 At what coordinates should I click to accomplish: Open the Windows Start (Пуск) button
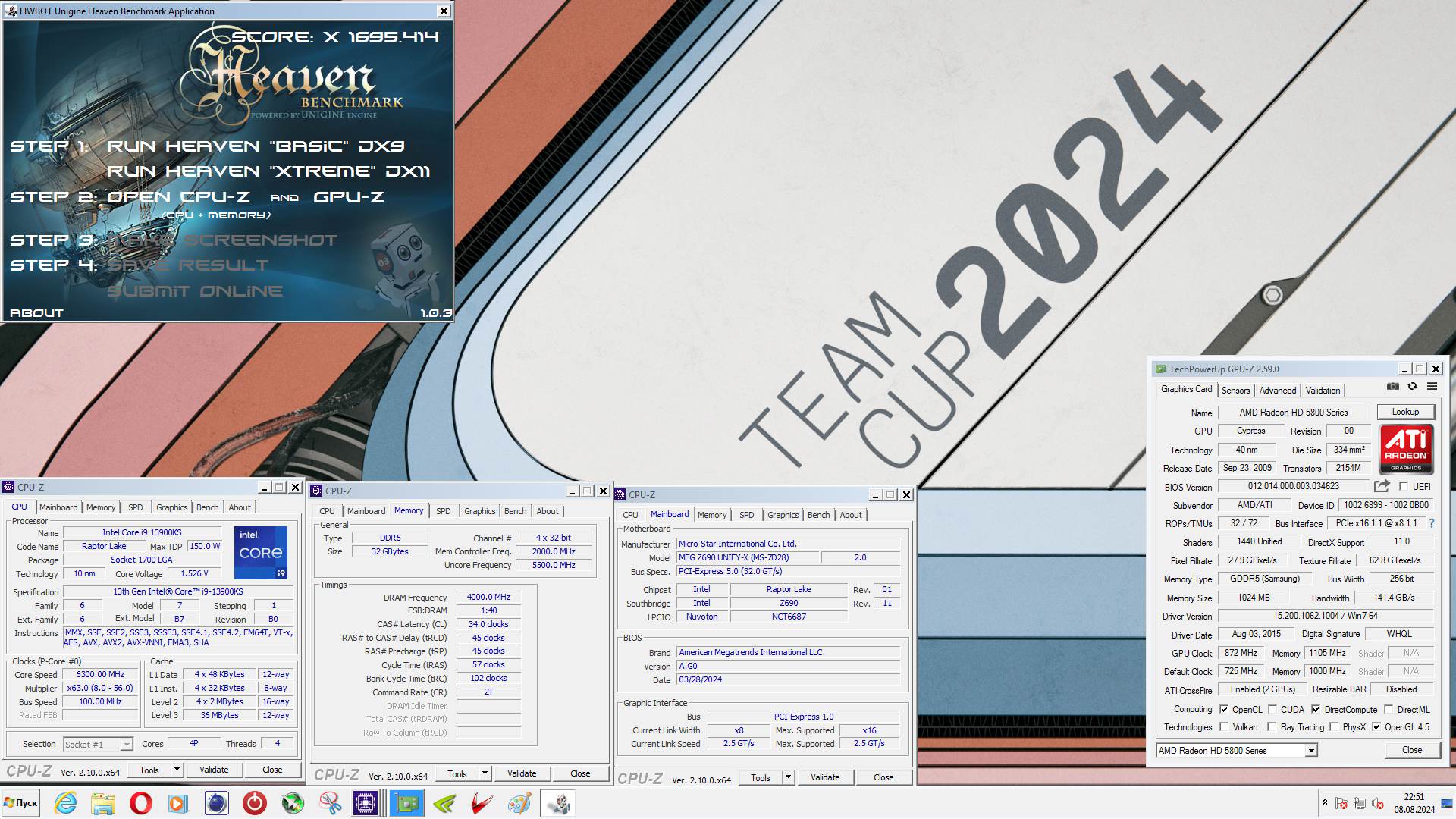click(20, 803)
